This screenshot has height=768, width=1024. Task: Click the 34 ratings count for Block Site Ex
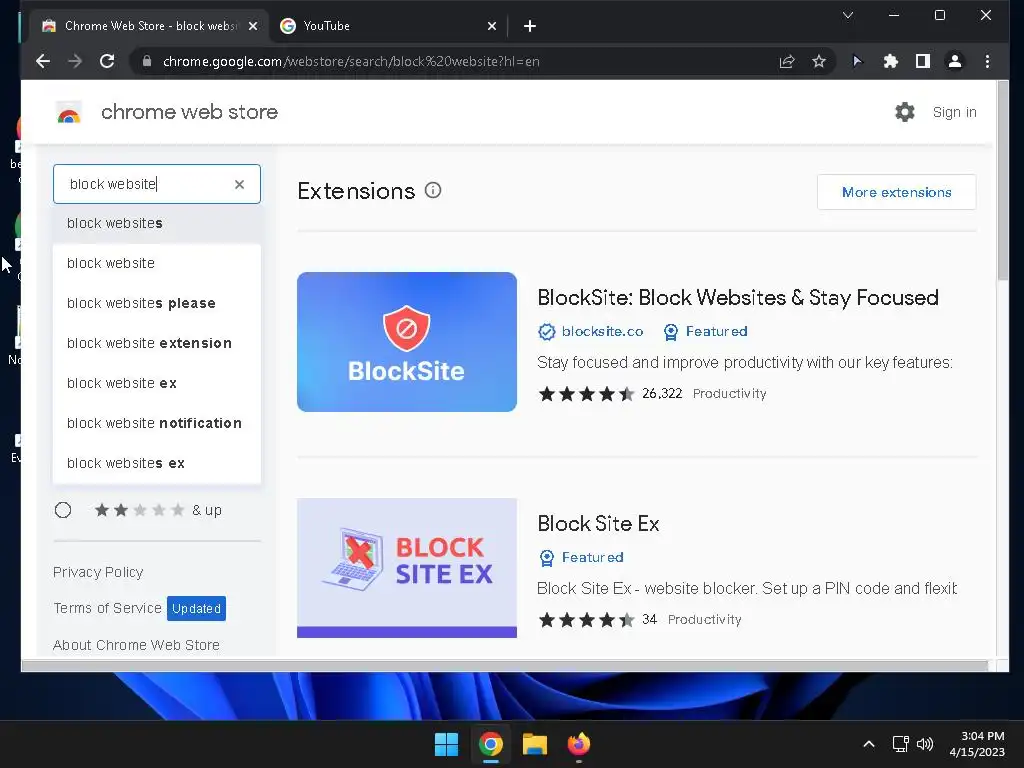(649, 619)
